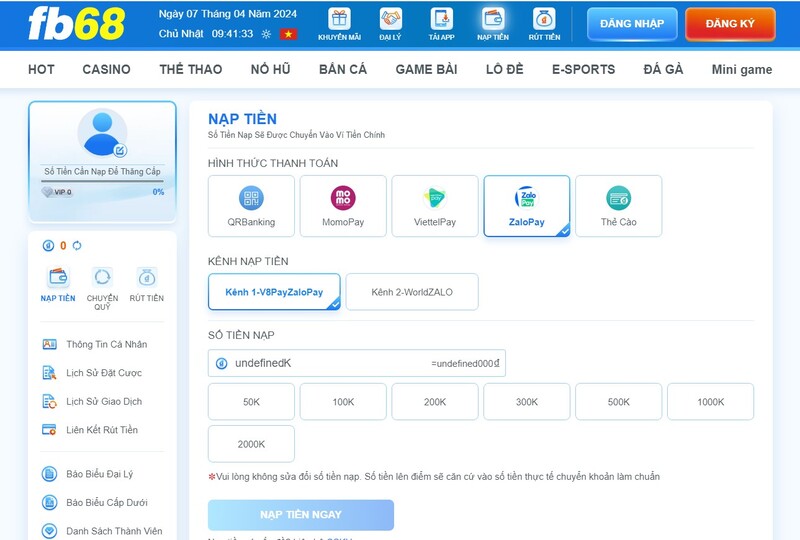
Task: Open Lịch Sử Giao Dịch link
Action: (x=104, y=402)
